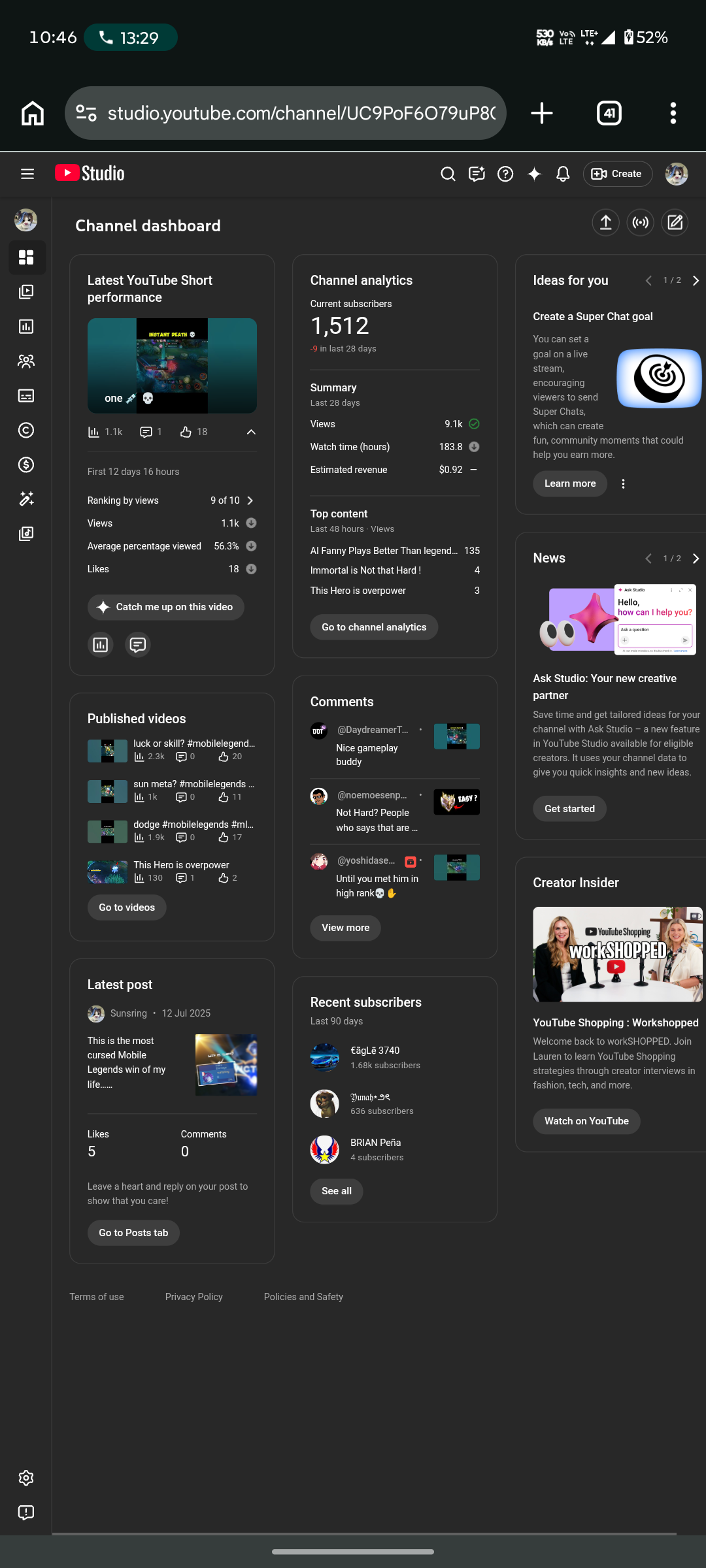Open Earn dollar icon in sidebar
Viewport: 706px width, 1568px height.
click(26, 465)
